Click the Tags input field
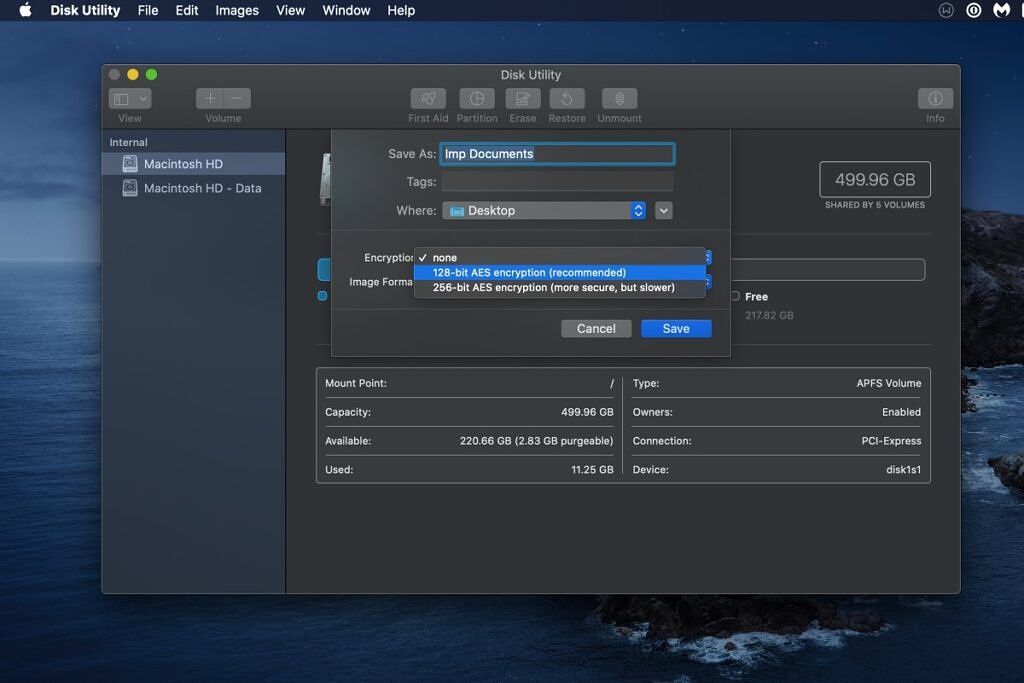Viewport: 1024px width, 683px height. tap(557, 182)
